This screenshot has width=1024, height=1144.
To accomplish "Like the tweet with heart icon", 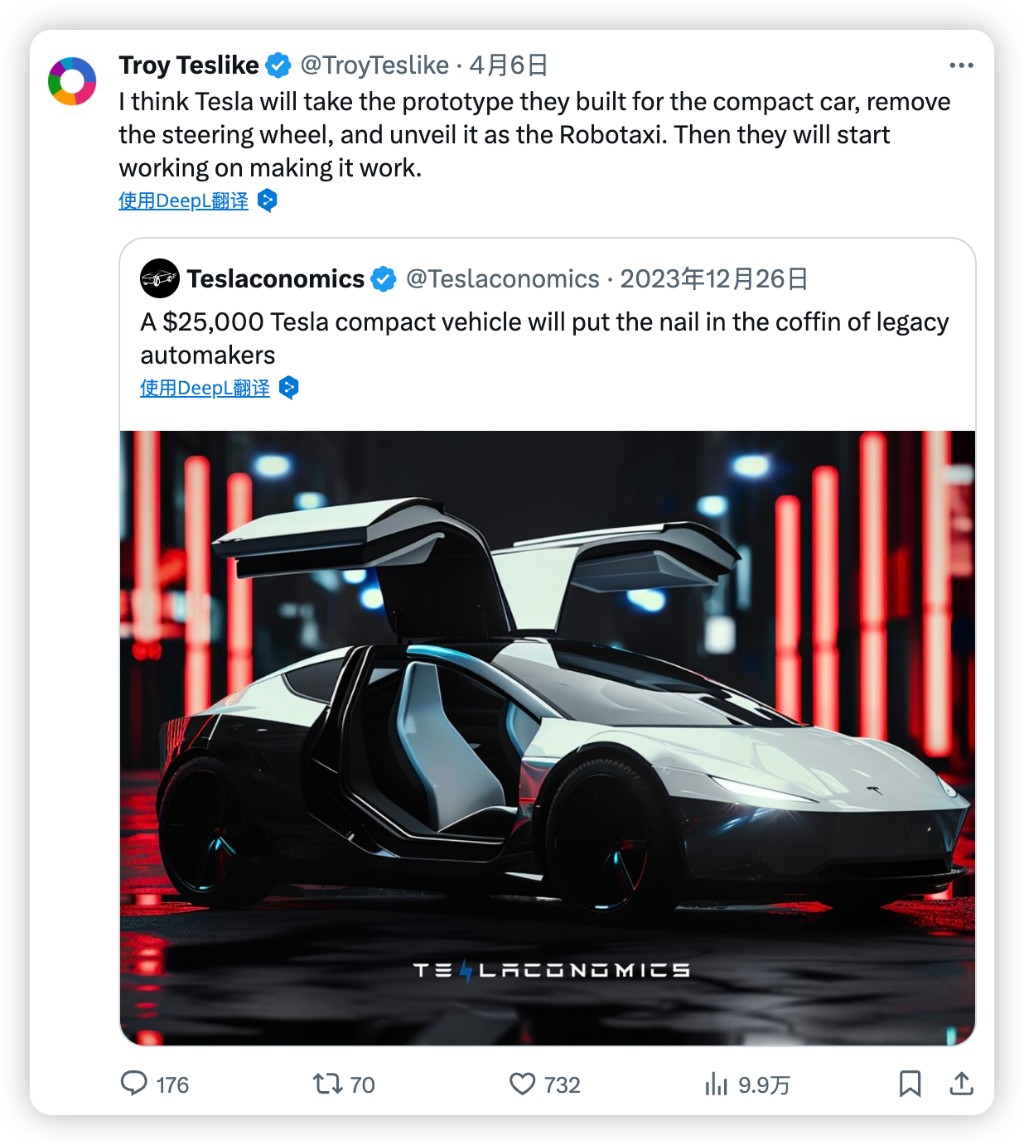I will click(522, 1083).
